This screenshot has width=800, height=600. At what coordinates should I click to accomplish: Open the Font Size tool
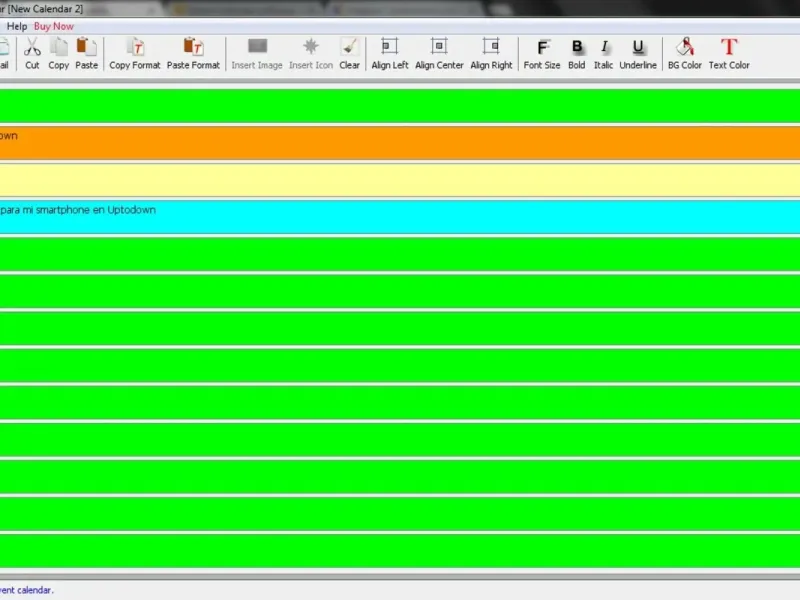coord(542,53)
